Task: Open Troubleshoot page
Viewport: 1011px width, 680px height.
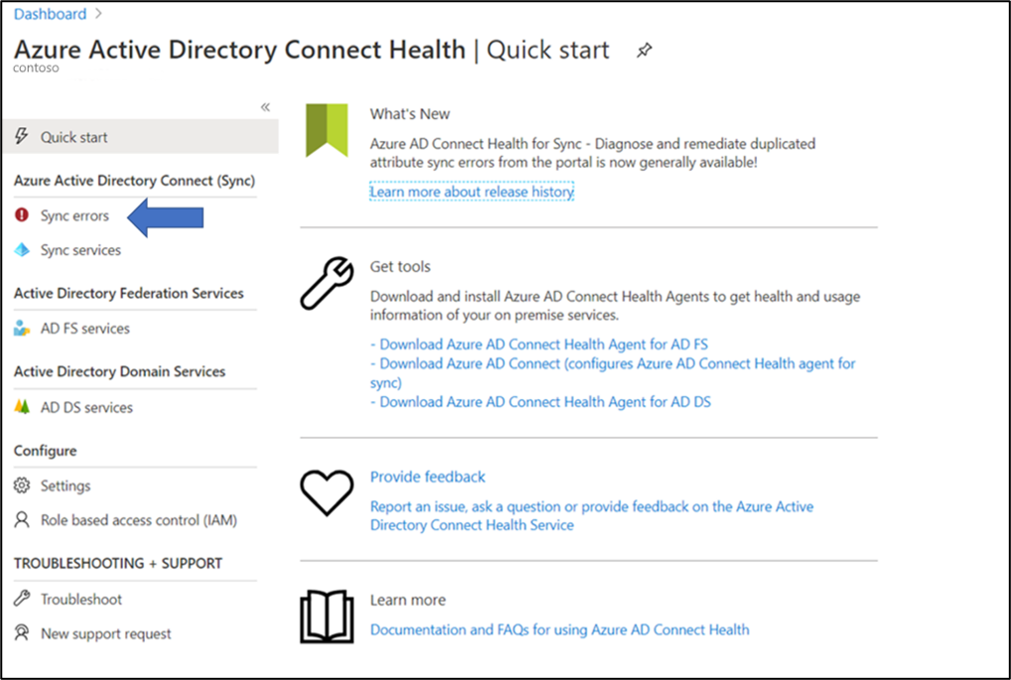Action: (x=81, y=599)
